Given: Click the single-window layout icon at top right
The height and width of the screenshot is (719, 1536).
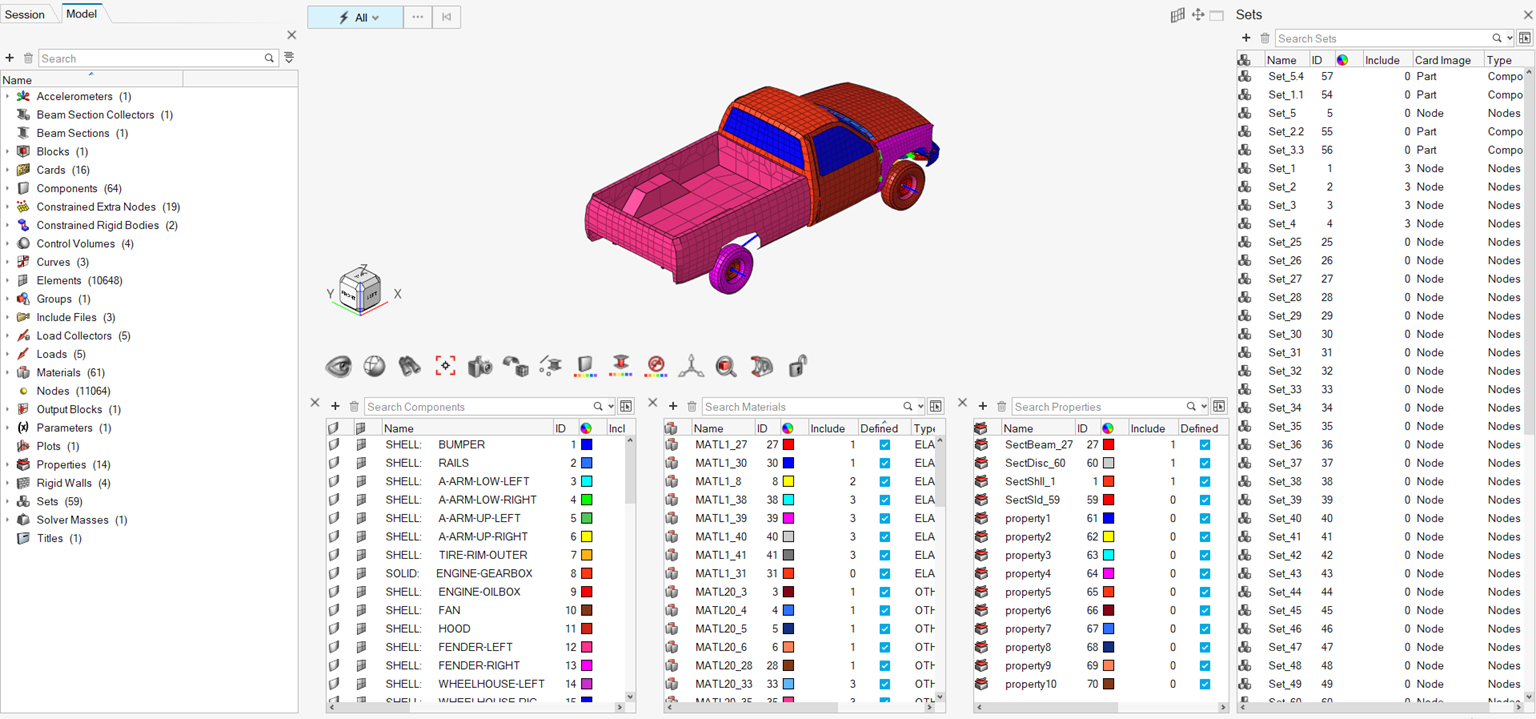Looking at the screenshot, I should [x=1216, y=15].
